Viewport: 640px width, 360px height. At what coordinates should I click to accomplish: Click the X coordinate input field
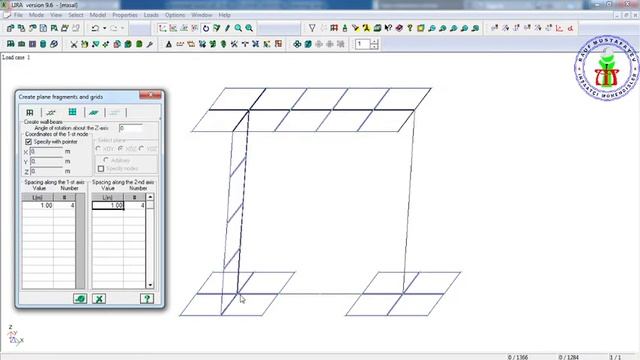coord(47,151)
